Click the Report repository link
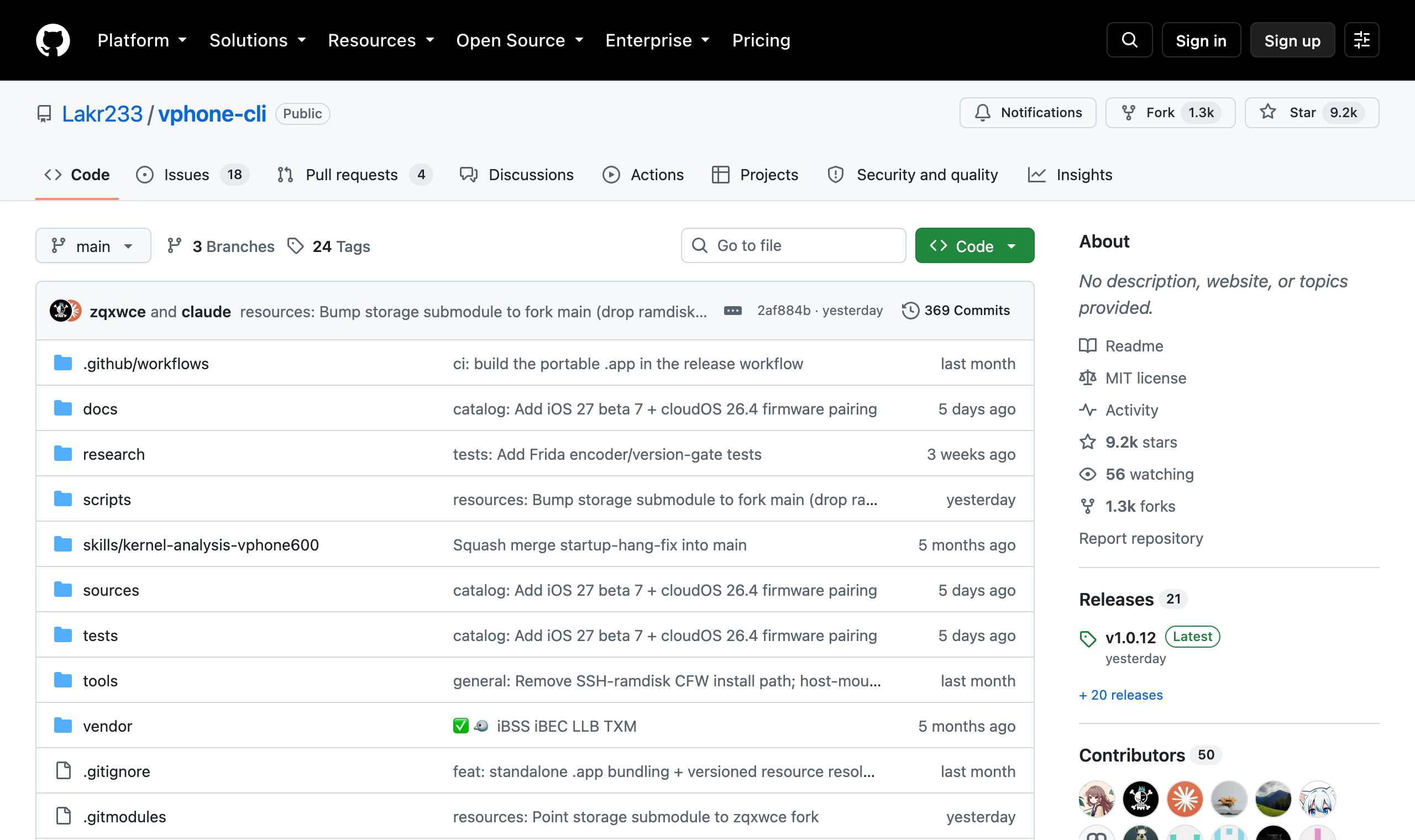Screen dimensions: 1415x840 coord(1140,538)
